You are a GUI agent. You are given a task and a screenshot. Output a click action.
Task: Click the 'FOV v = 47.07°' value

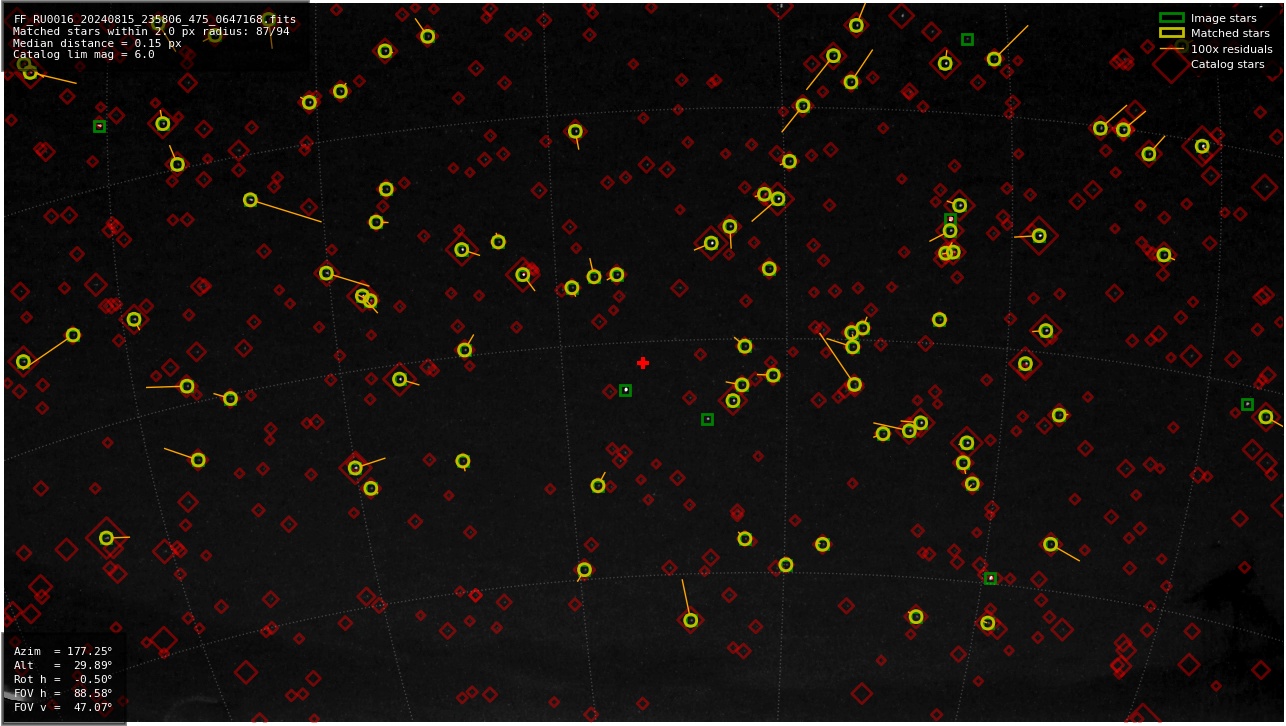point(63,707)
